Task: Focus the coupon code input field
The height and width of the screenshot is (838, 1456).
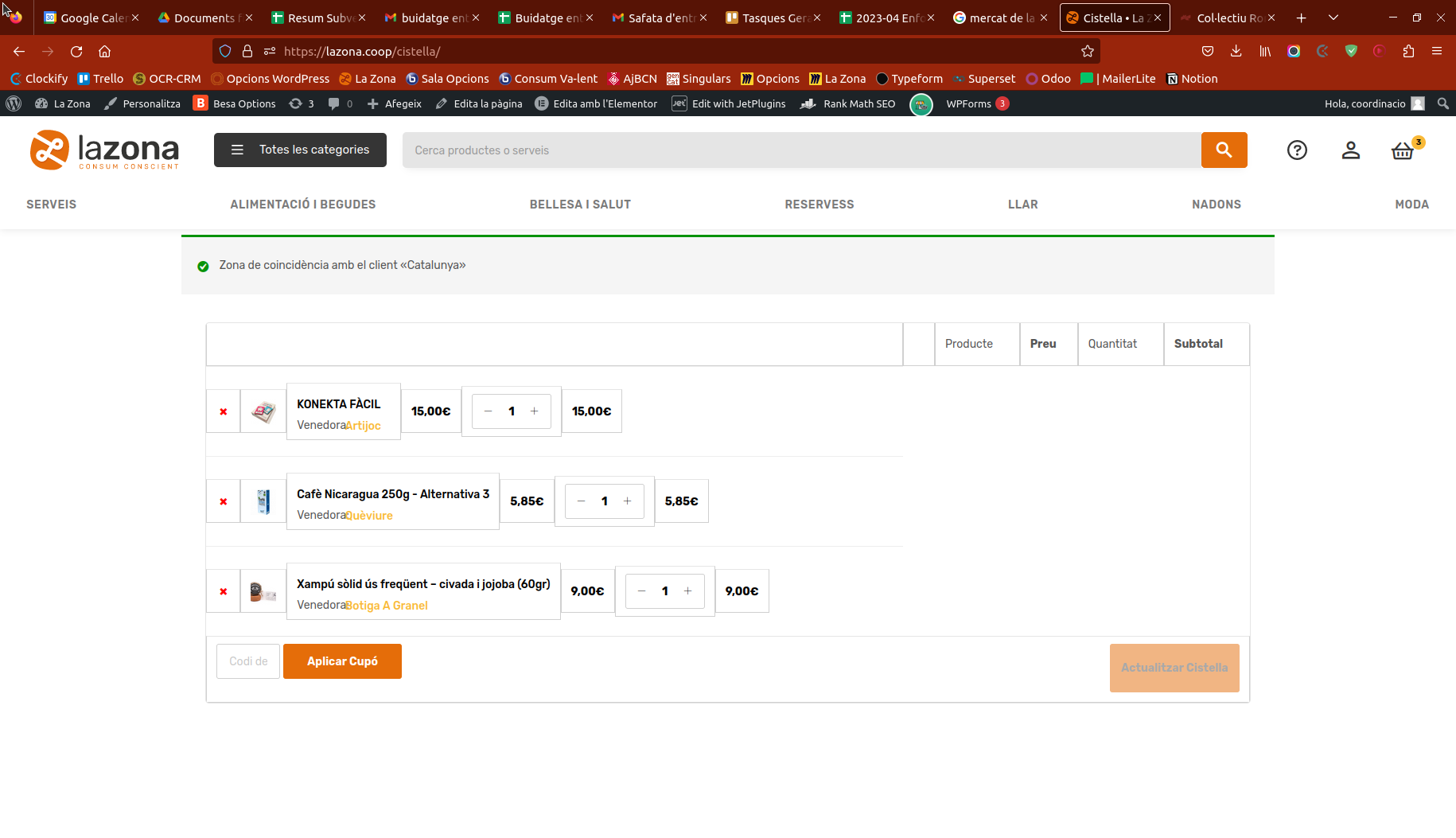Action: coord(248,661)
